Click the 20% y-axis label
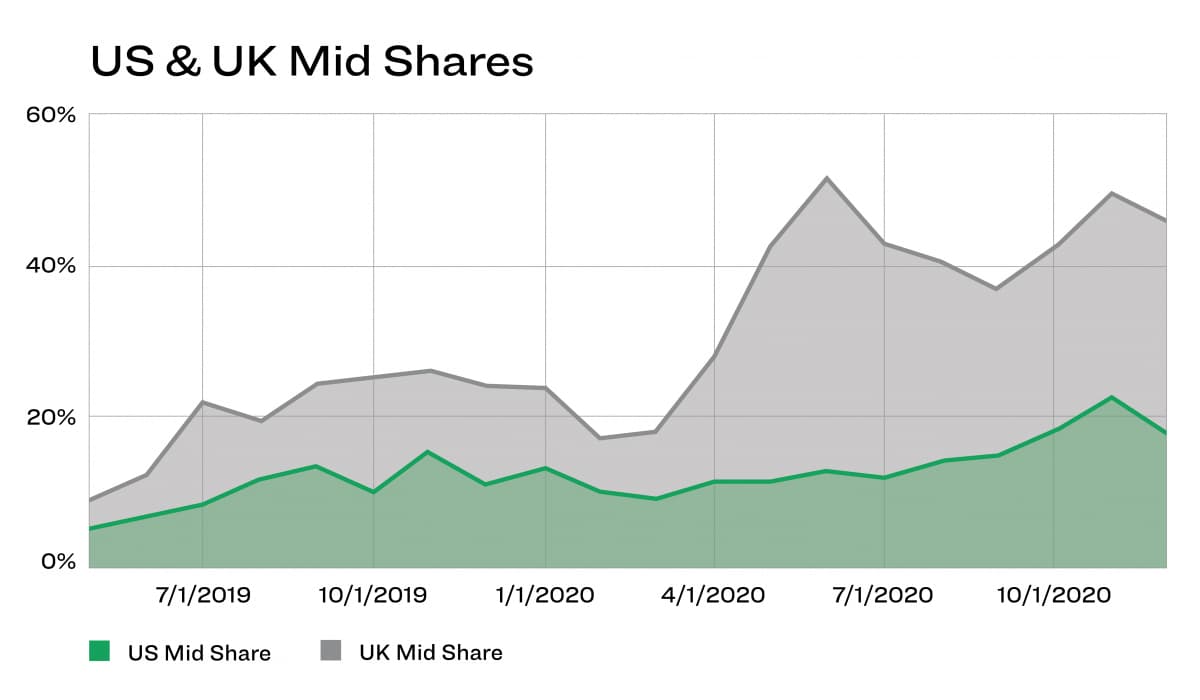Image resolution: width=1200 pixels, height=700 pixels. click(52, 416)
